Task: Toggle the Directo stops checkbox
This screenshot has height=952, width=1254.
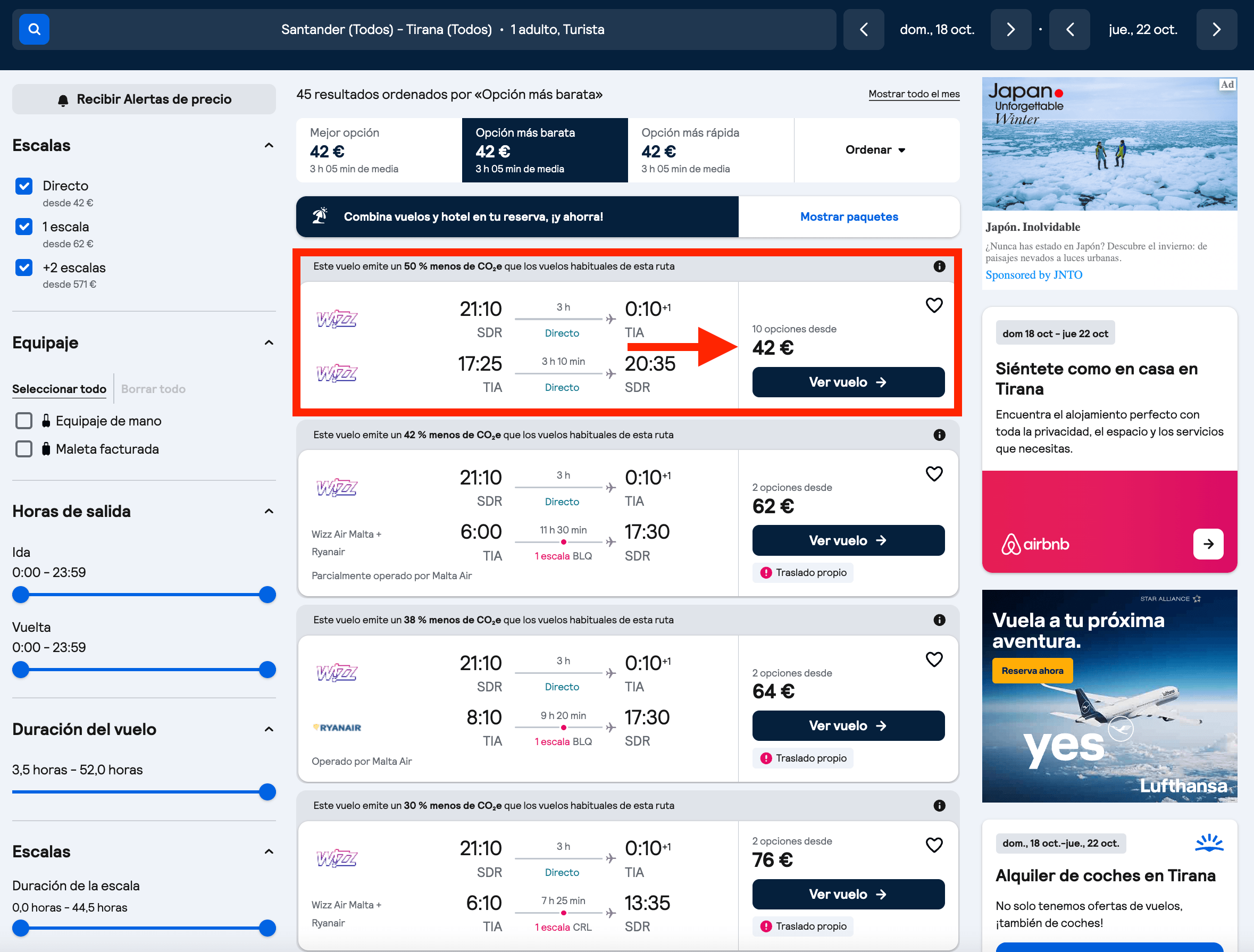Action: [x=24, y=186]
